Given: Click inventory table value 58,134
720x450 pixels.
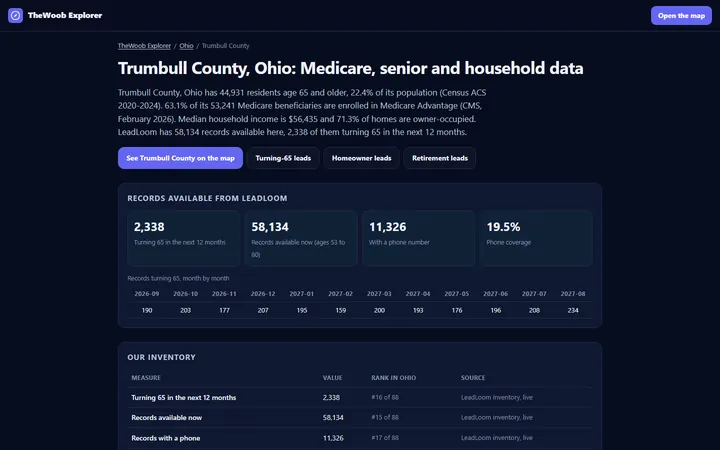Looking at the screenshot, I should pos(333,418).
